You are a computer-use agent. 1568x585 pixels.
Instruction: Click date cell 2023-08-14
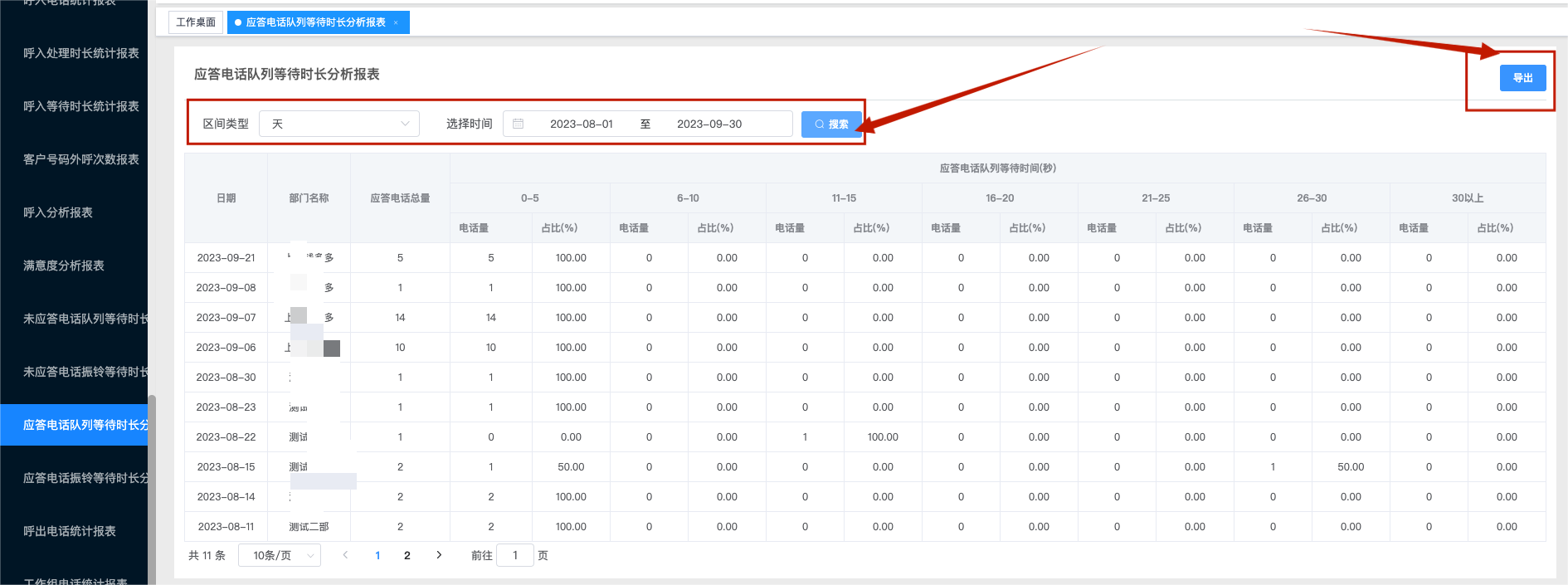coord(226,497)
